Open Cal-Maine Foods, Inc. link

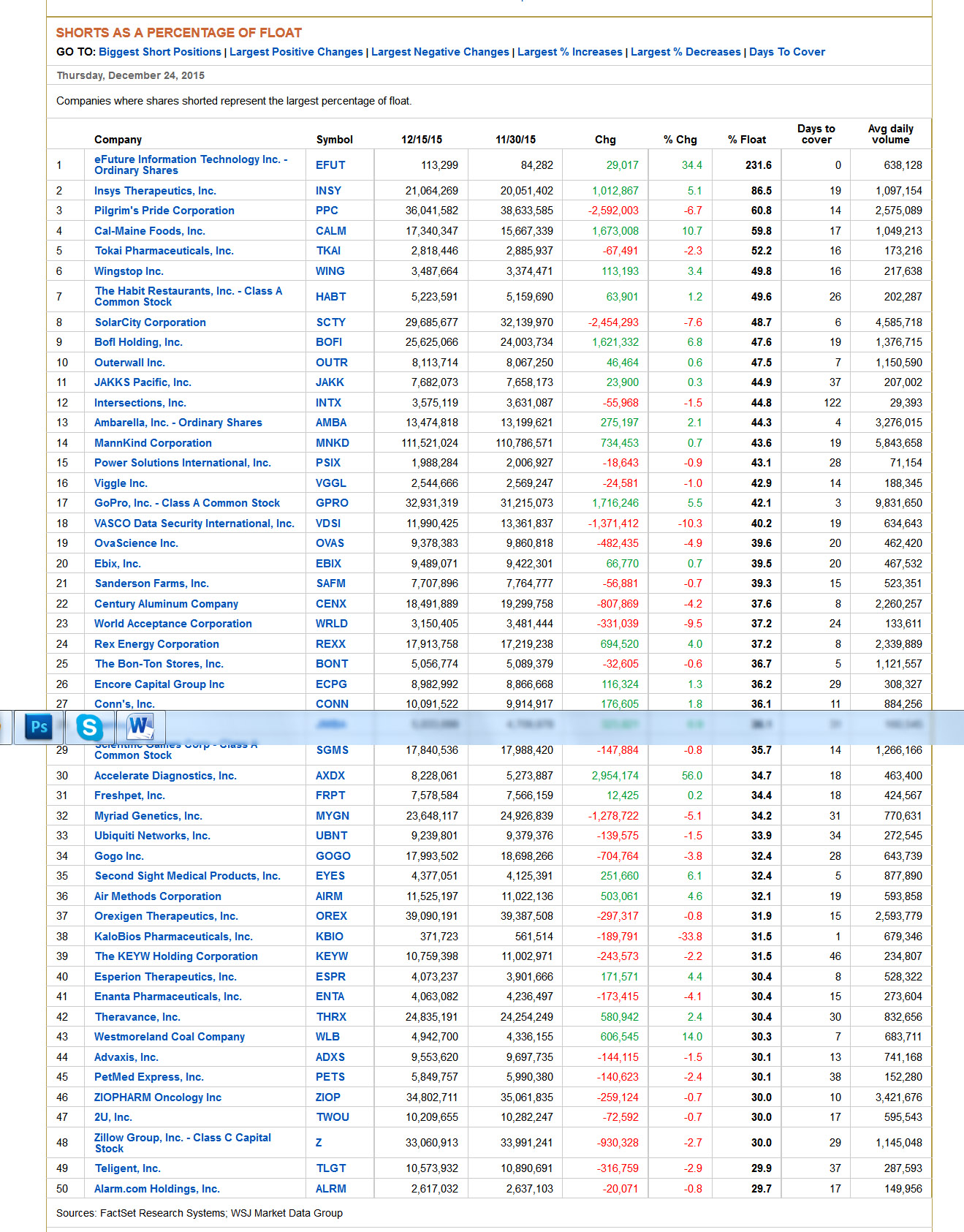(x=150, y=231)
